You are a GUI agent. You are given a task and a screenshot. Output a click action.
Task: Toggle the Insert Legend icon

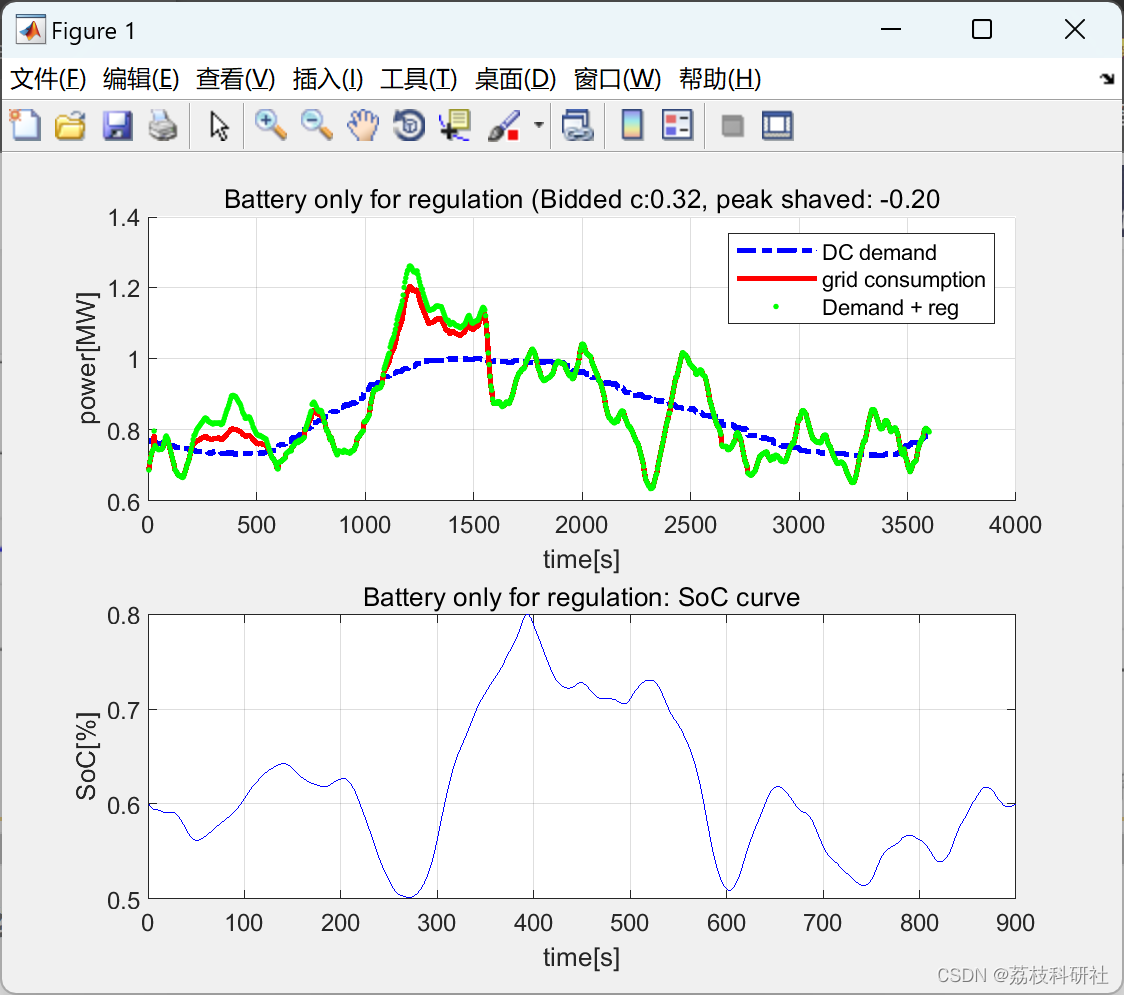(x=677, y=125)
